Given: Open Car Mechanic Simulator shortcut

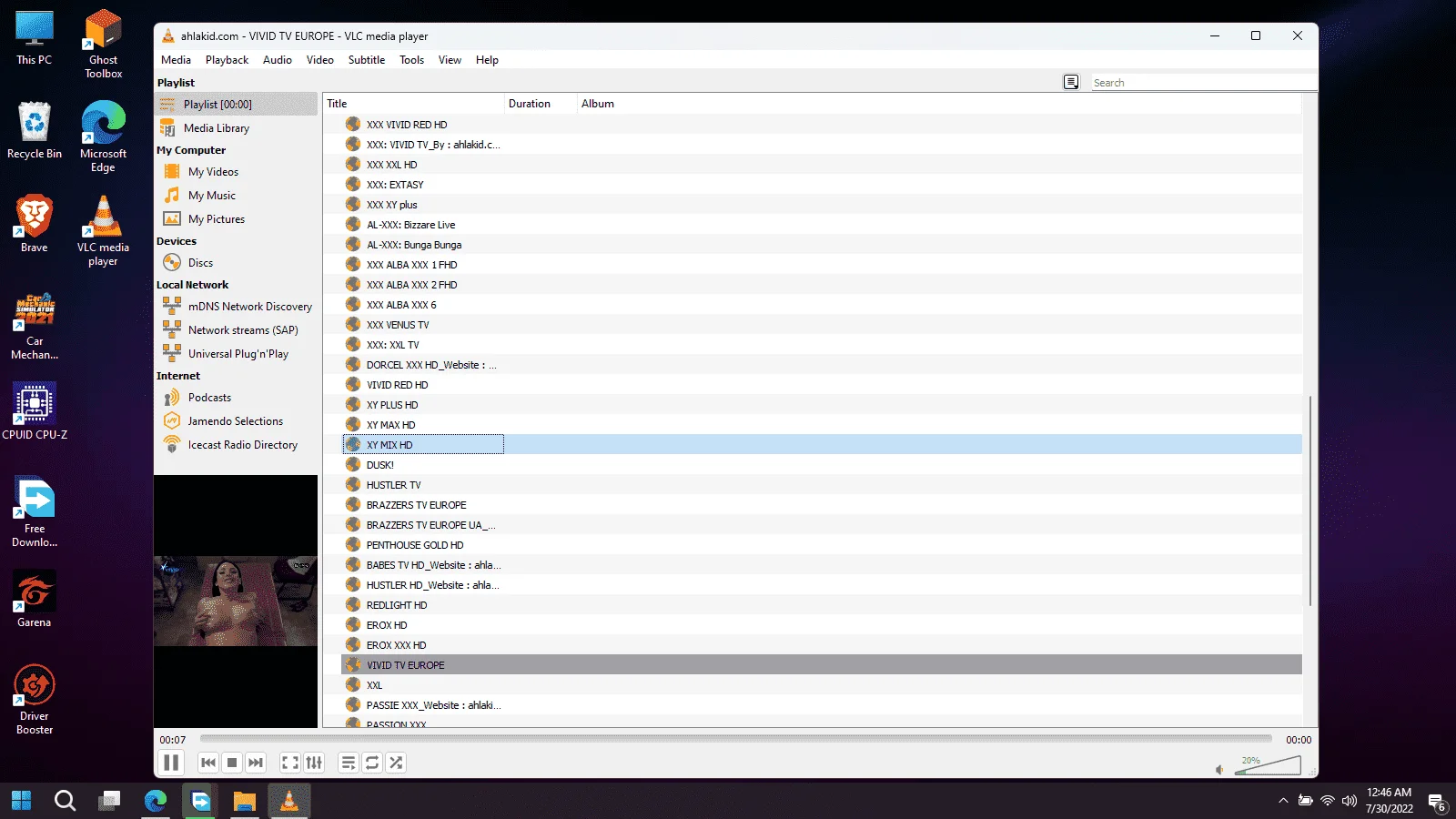Looking at the screenshot, I should pyautogui.click(x=35, y=326).
